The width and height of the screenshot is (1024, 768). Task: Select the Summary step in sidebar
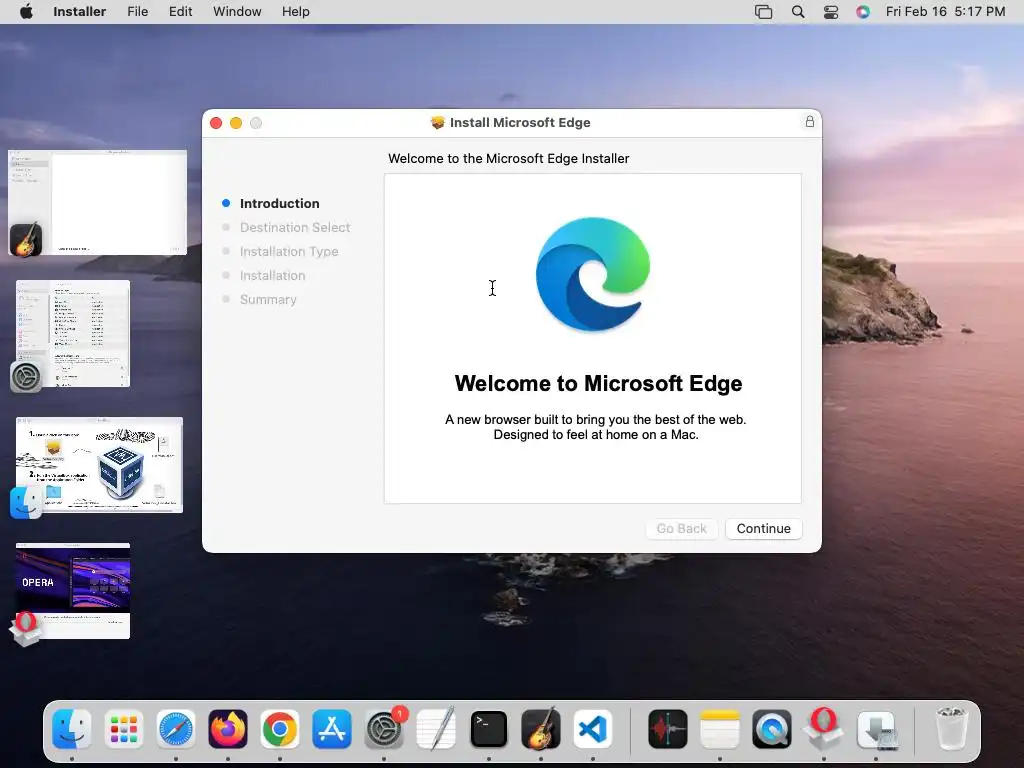(x=268, y=299)
